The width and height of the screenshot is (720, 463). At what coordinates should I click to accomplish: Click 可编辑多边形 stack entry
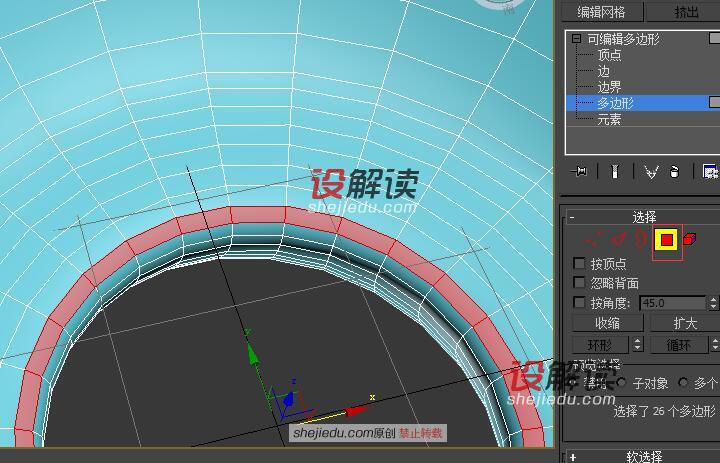point(624,39)
